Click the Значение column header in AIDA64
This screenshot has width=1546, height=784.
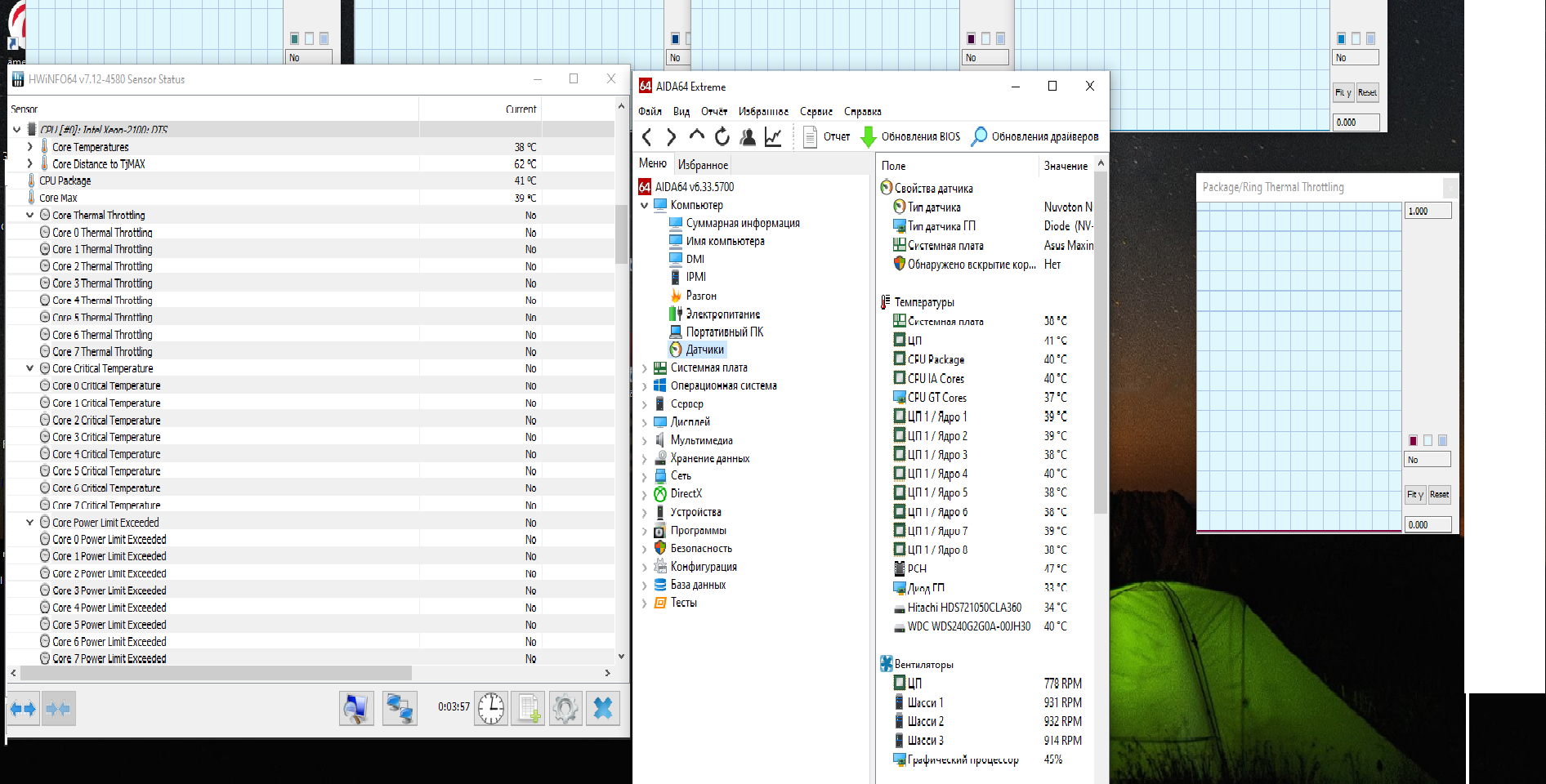1066,166
